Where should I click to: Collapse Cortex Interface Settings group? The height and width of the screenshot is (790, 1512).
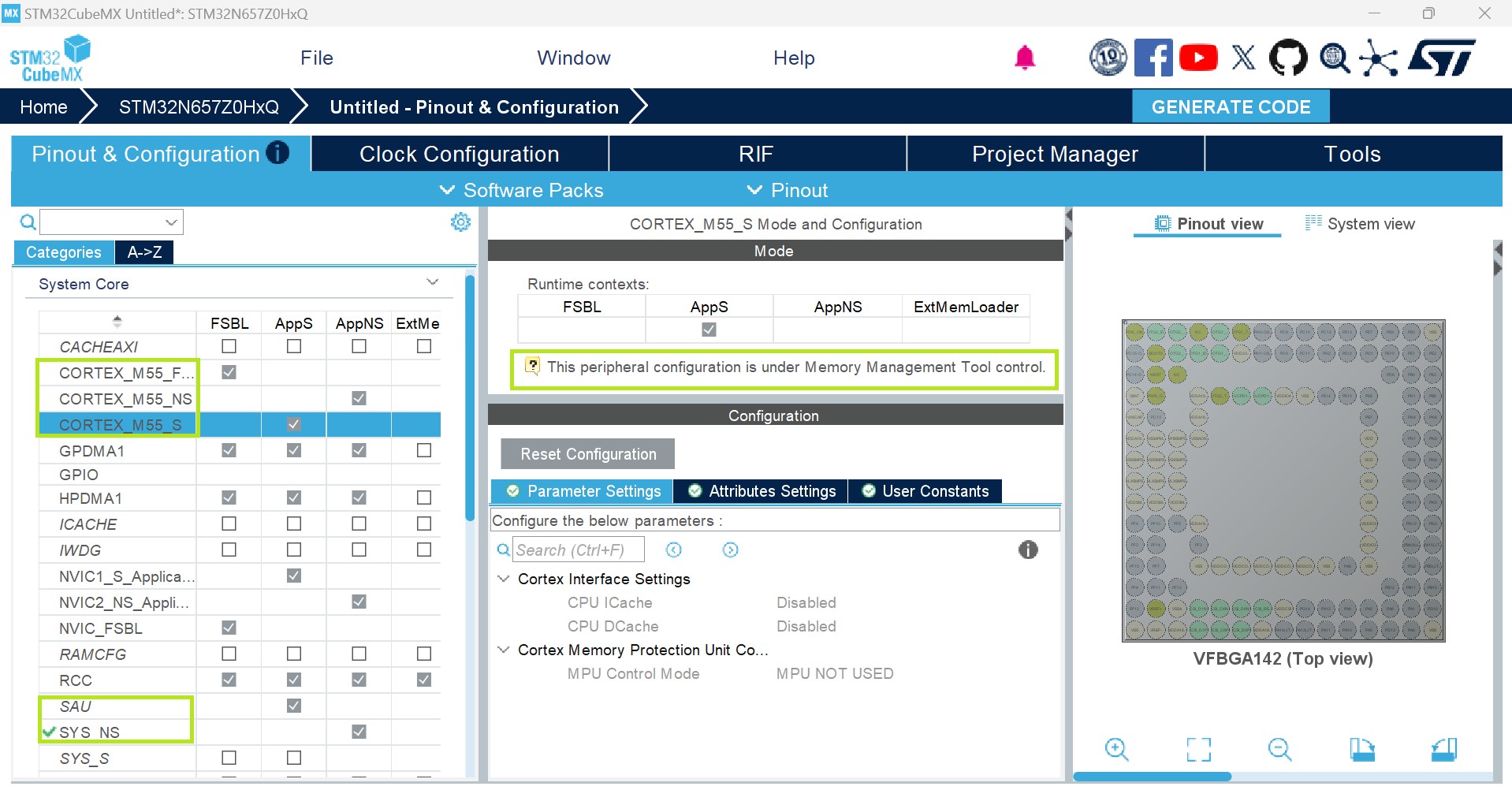pyautogui.click(x=503, y=579)
